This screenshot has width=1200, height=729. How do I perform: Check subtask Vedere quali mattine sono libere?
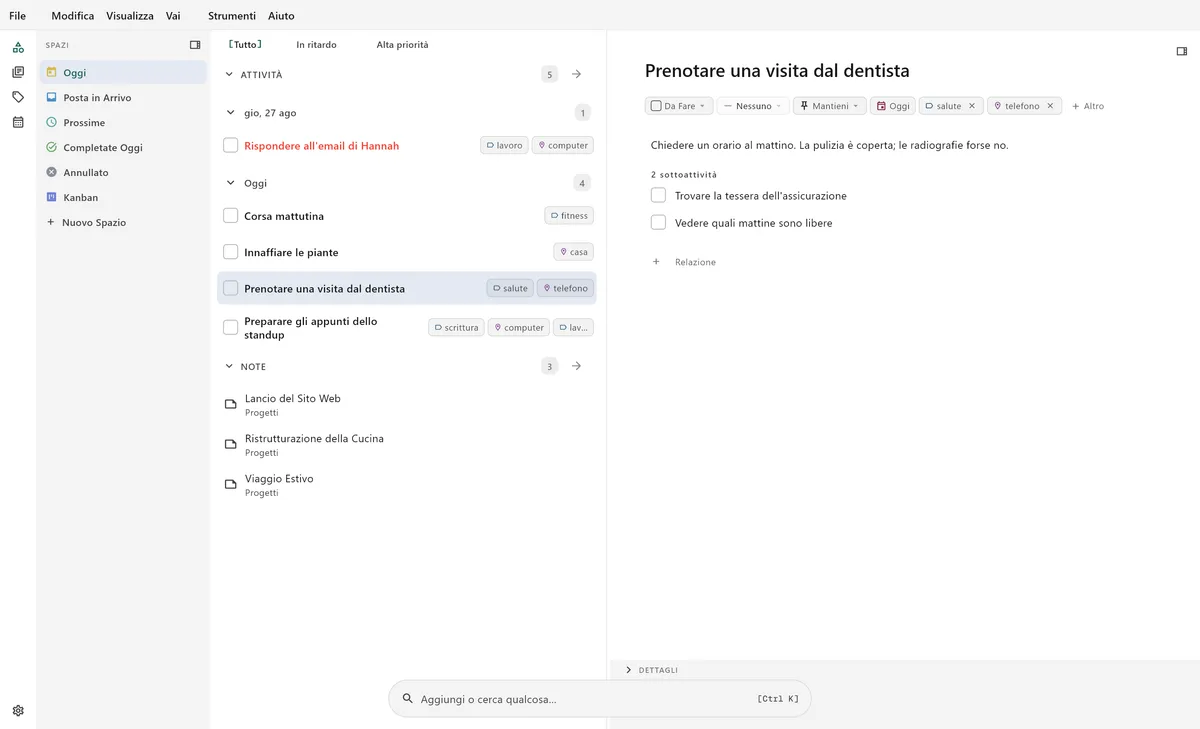point(658,222)
